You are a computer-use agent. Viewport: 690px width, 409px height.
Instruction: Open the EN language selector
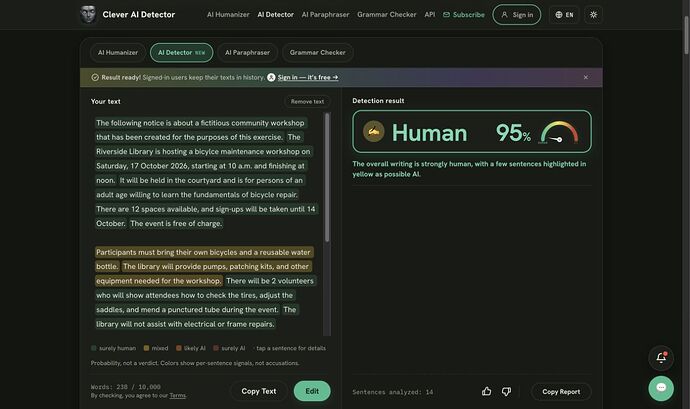pos(564,15)
